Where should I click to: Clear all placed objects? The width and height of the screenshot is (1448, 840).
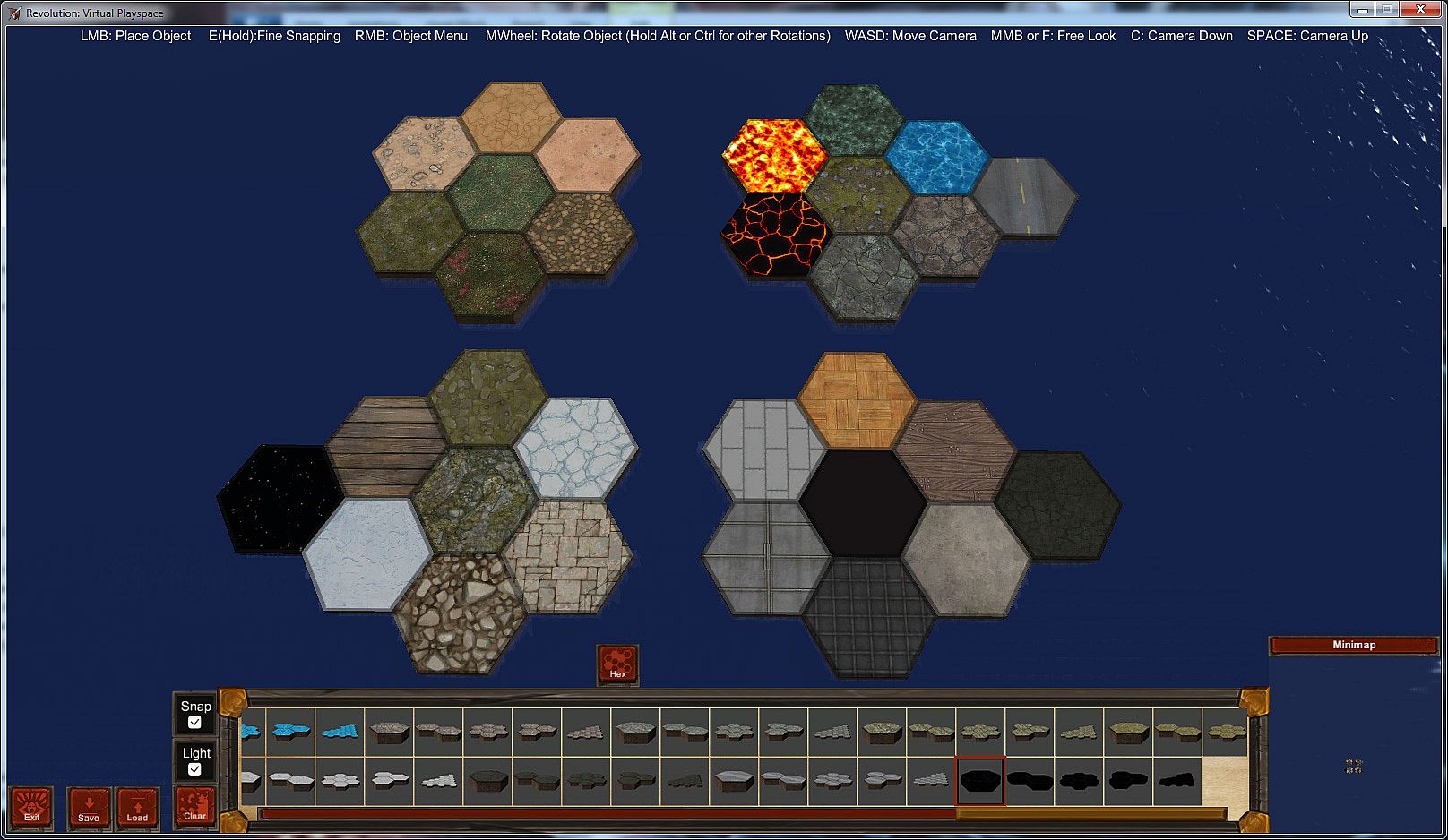click(x=194, y=807)
